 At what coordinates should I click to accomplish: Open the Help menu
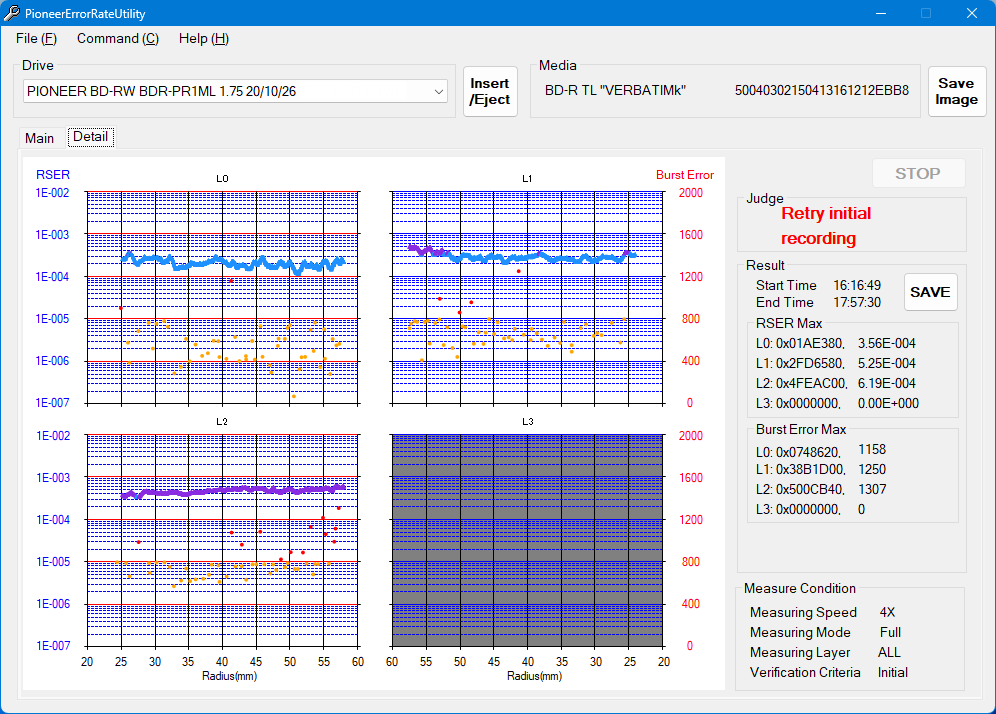[203, 38]
